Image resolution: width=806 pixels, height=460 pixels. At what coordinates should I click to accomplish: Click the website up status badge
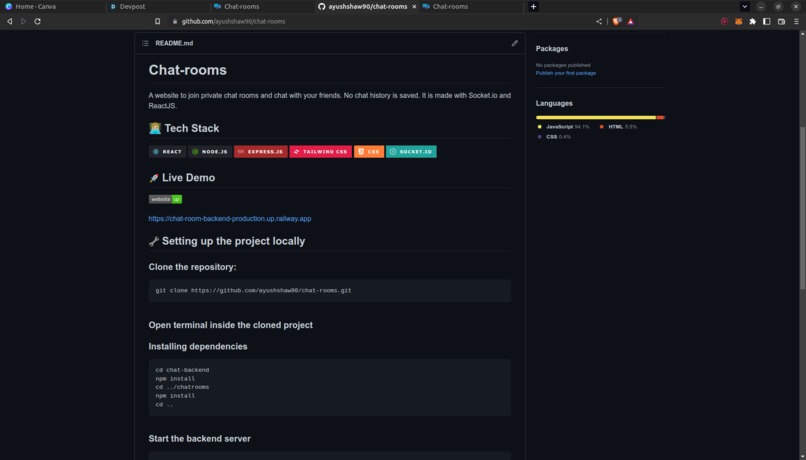click(166, 199)
